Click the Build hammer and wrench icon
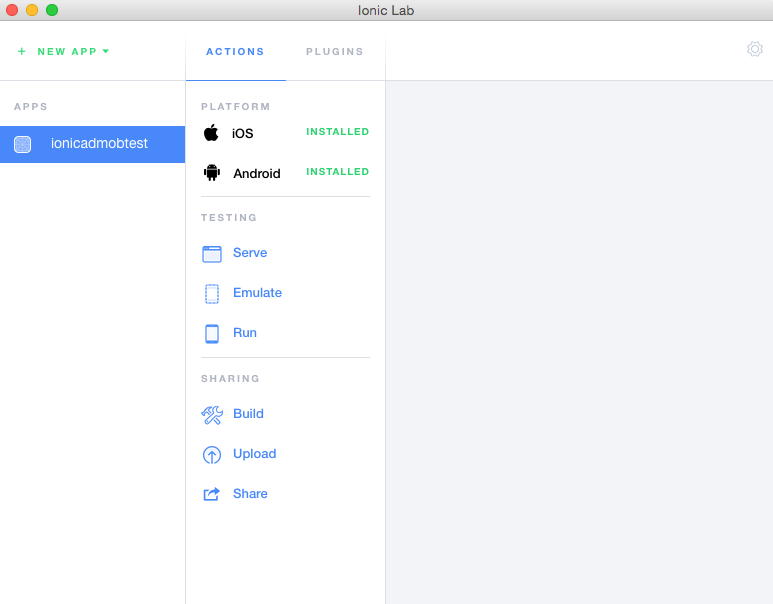Viewport: 773px width, 604px height. 212,415
